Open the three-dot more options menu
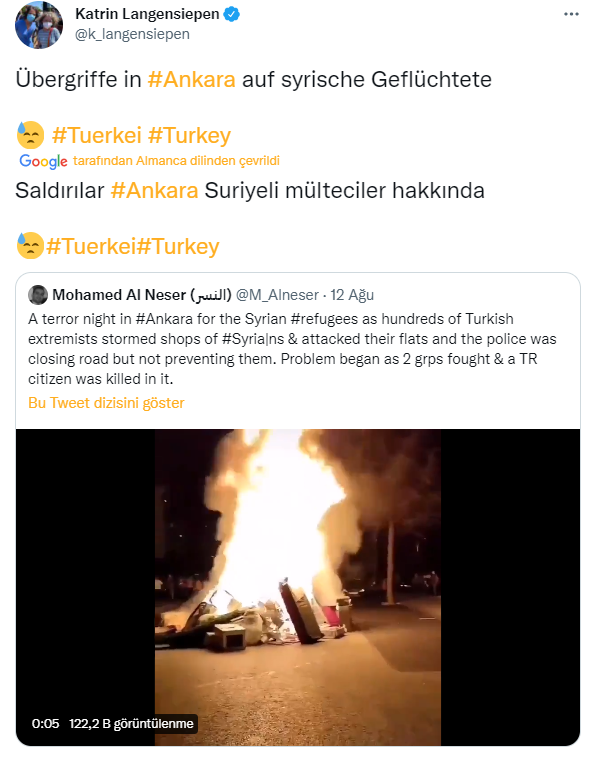Screen dimensions: 591x761 point(571,14)
